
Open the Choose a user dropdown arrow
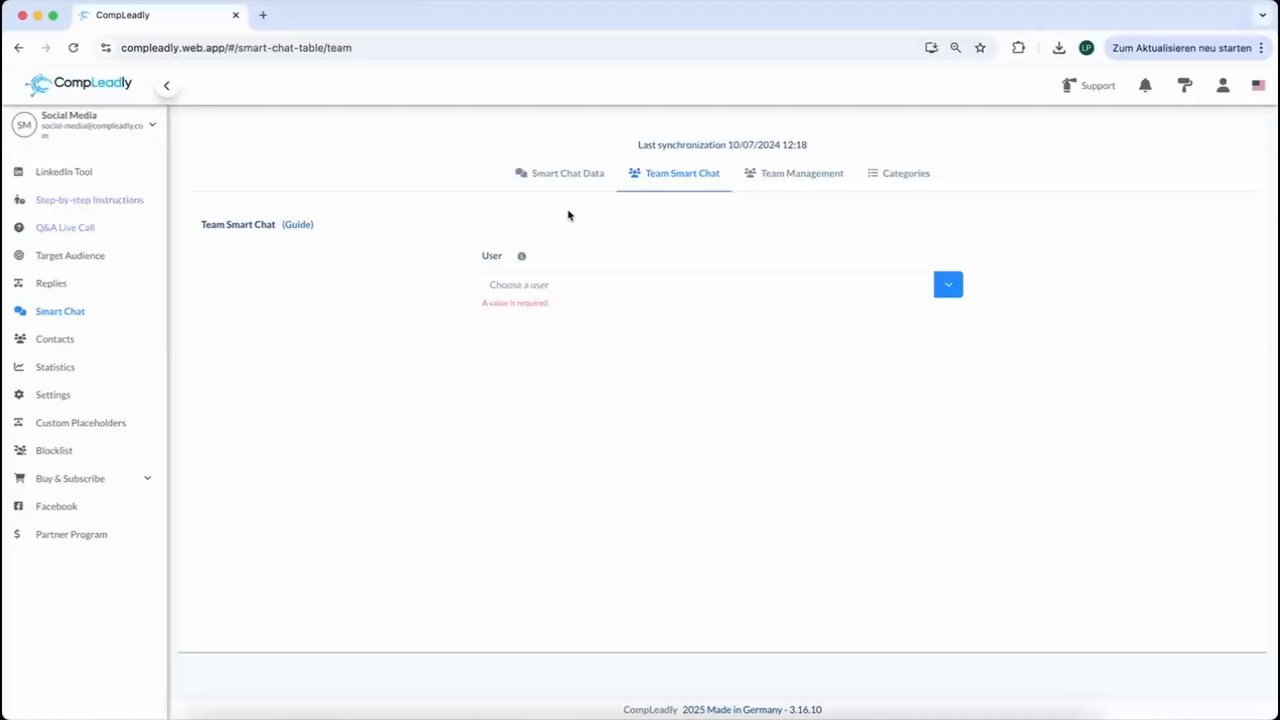tap(948, 285)
